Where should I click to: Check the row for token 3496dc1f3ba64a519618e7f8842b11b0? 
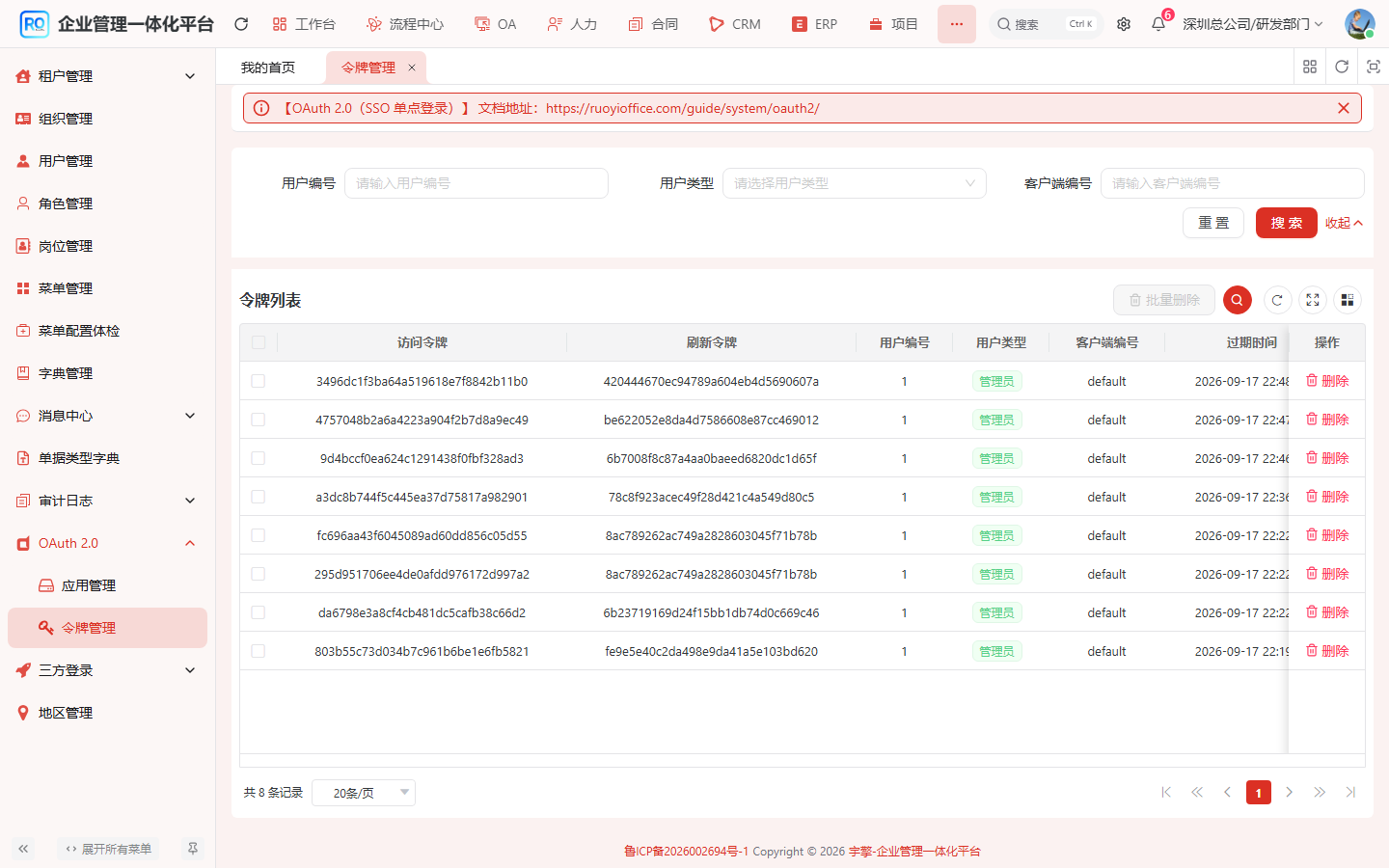click(x=258, y=381)
